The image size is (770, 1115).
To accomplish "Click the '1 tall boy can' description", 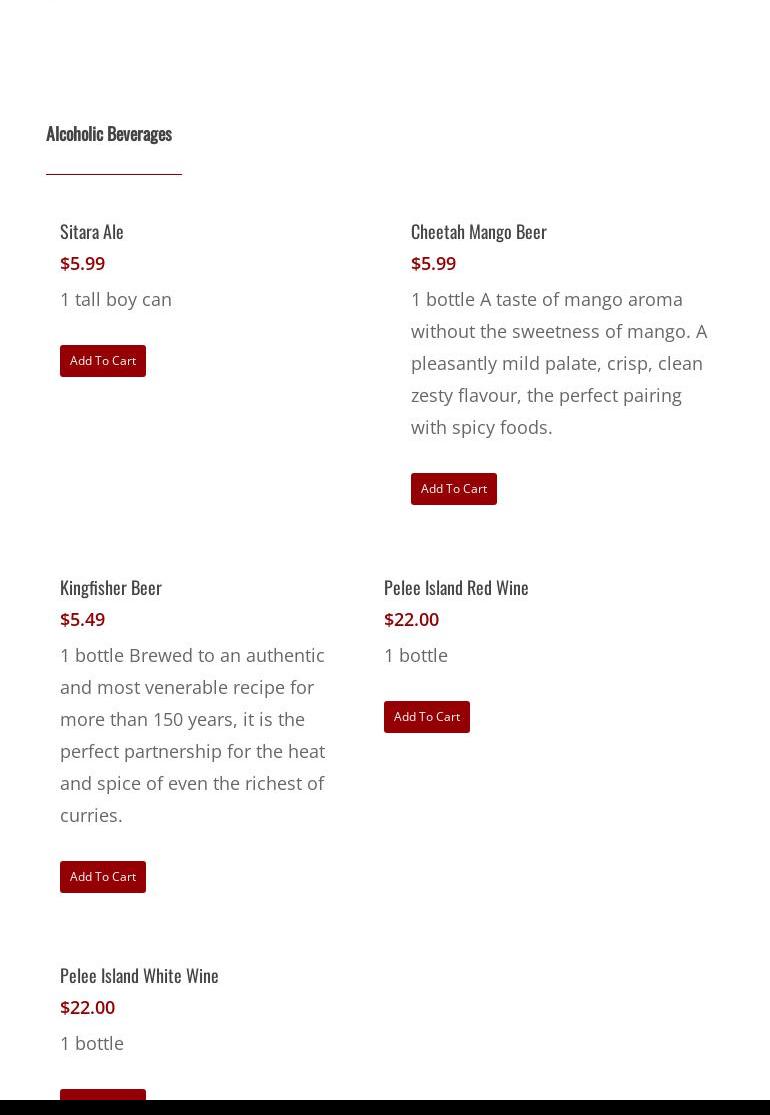I will click(x=116, y=299).
